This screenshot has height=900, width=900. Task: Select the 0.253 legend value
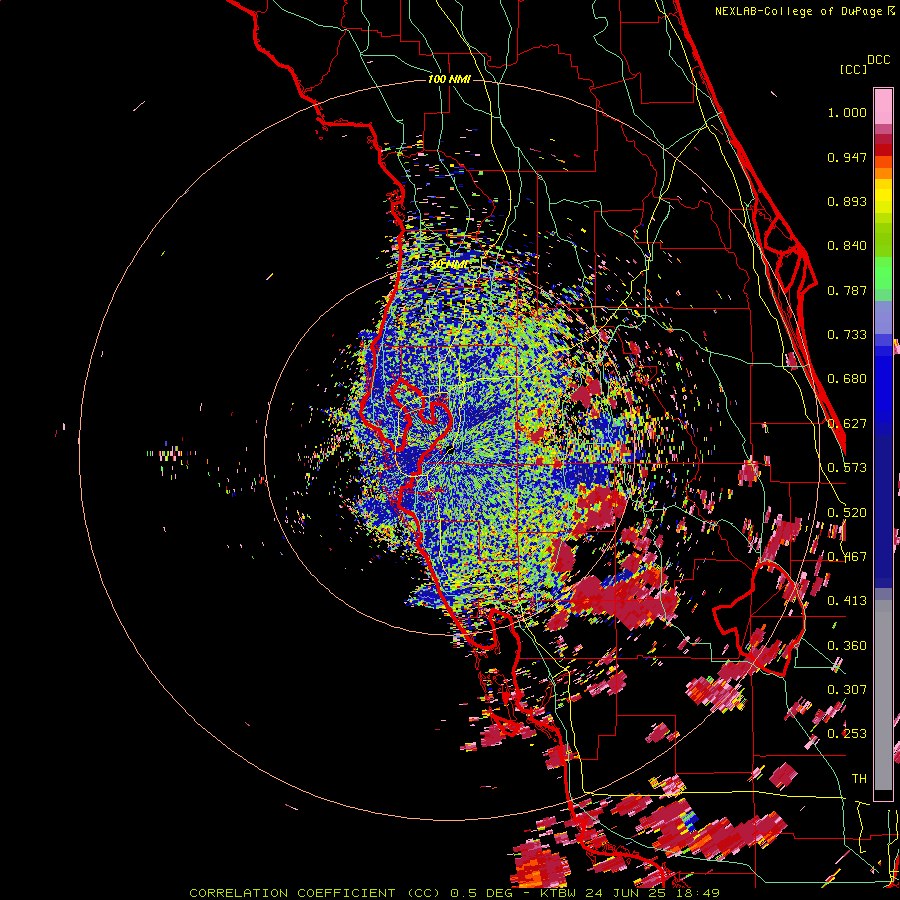(847, 734)
